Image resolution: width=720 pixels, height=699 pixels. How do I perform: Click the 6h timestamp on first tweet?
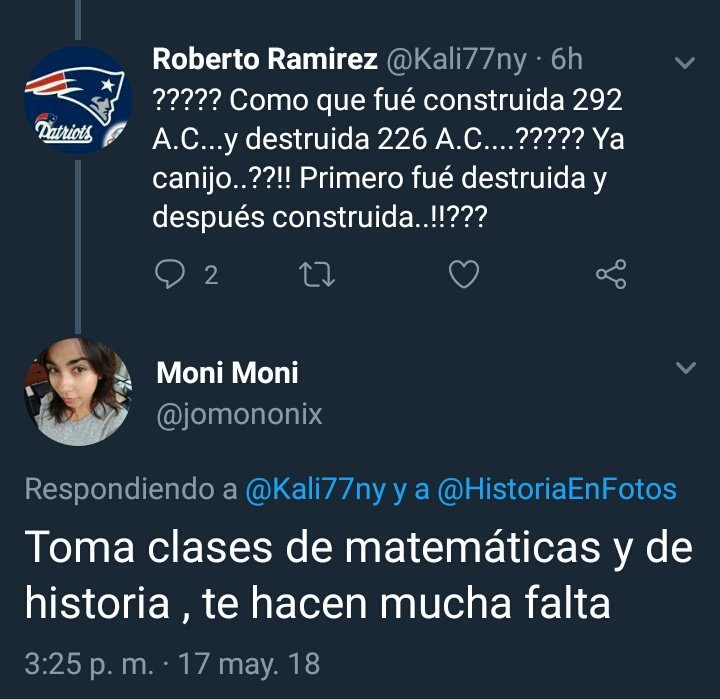(566, 60)
